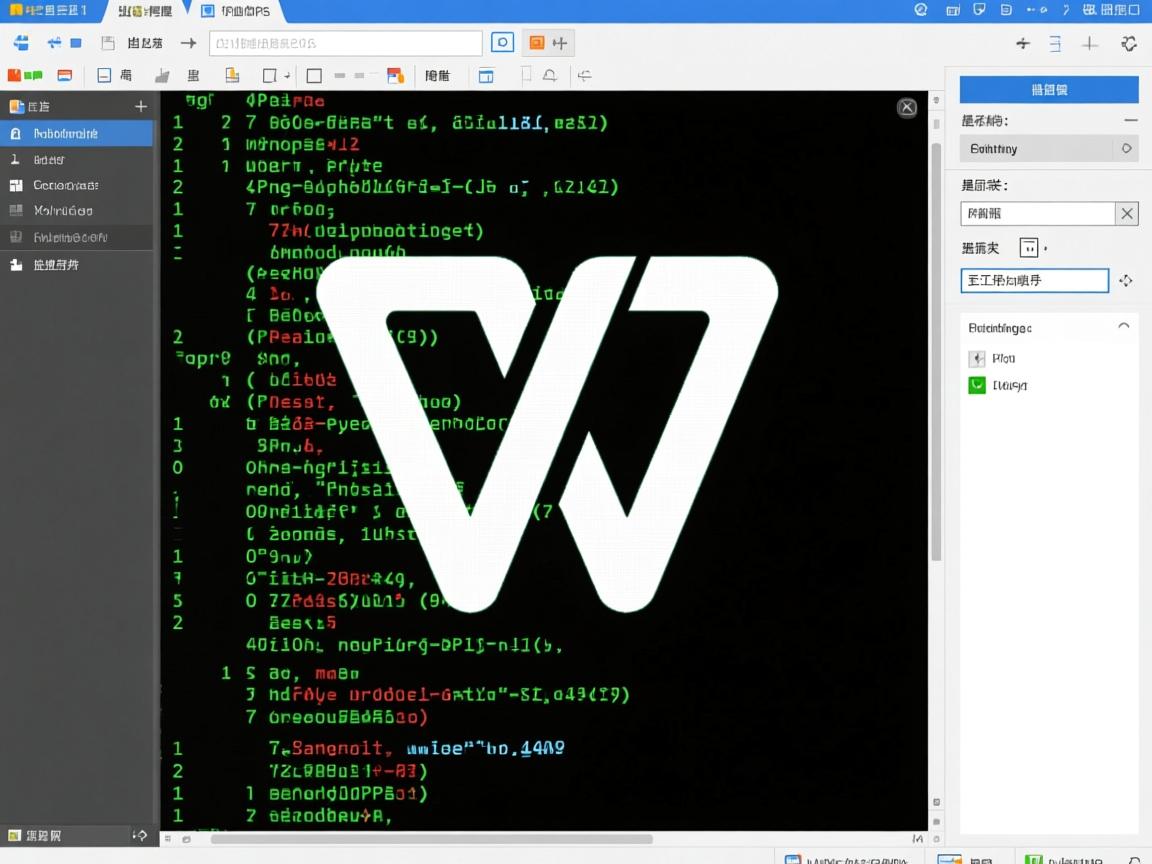Click the round X icon over the code view
The width and height of the screenshot is (1152, 864).
click(907, 108)
